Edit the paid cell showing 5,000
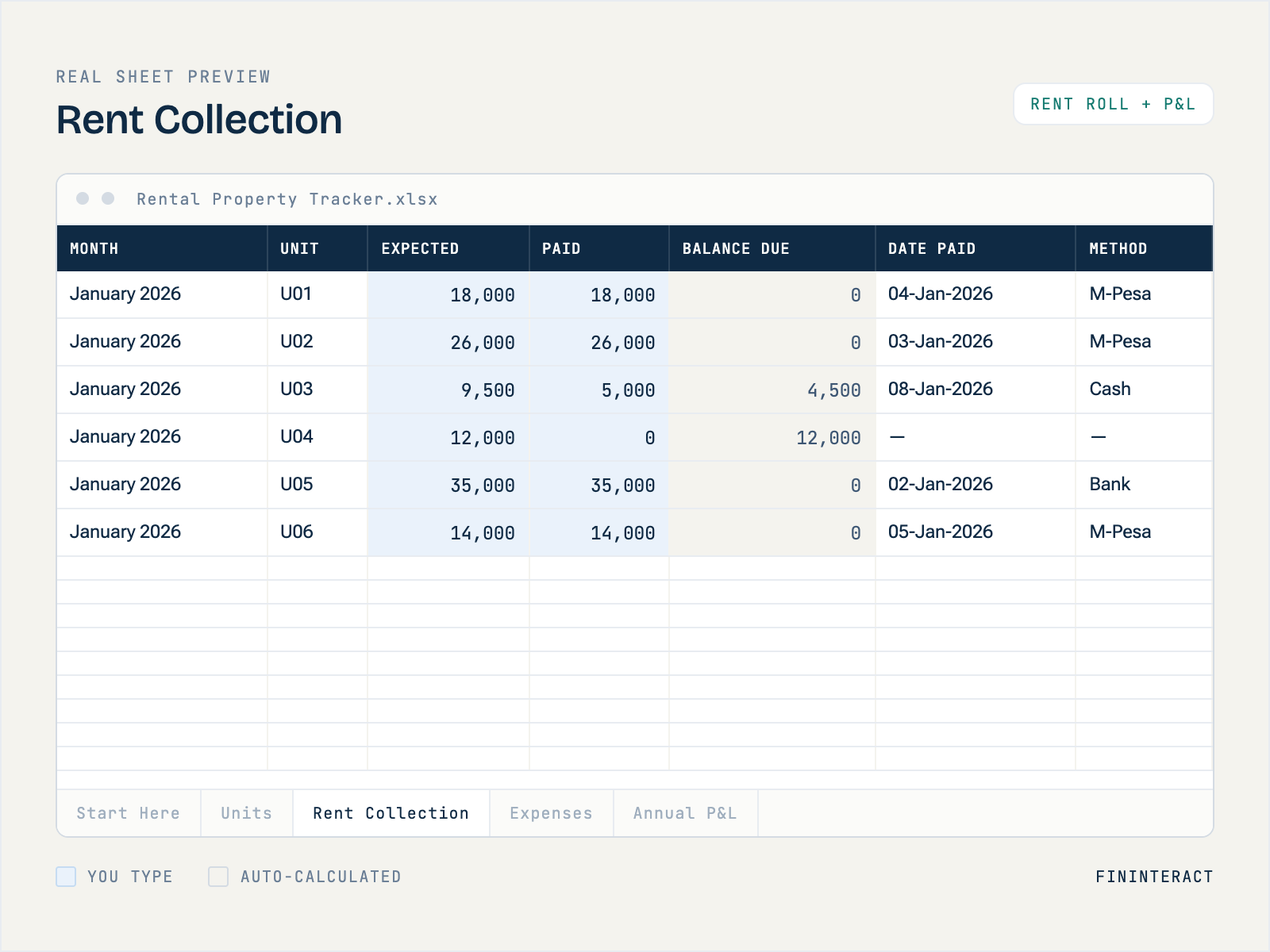 tap(599, 390)
